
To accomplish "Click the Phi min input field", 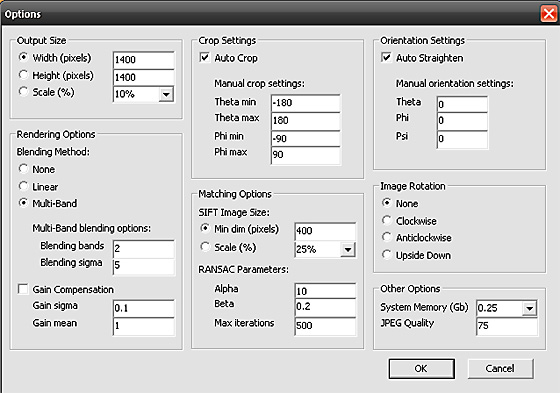I will coord(306,139).
